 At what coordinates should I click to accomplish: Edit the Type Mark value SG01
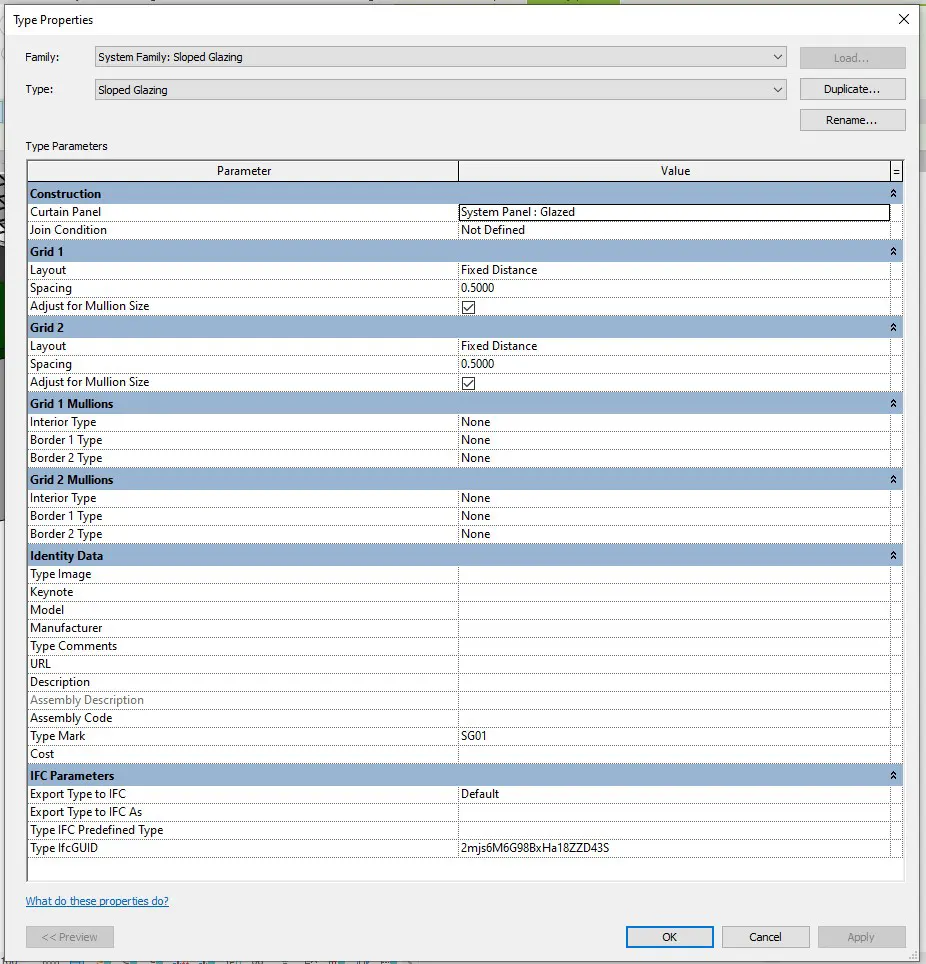[x=675, y=736]
